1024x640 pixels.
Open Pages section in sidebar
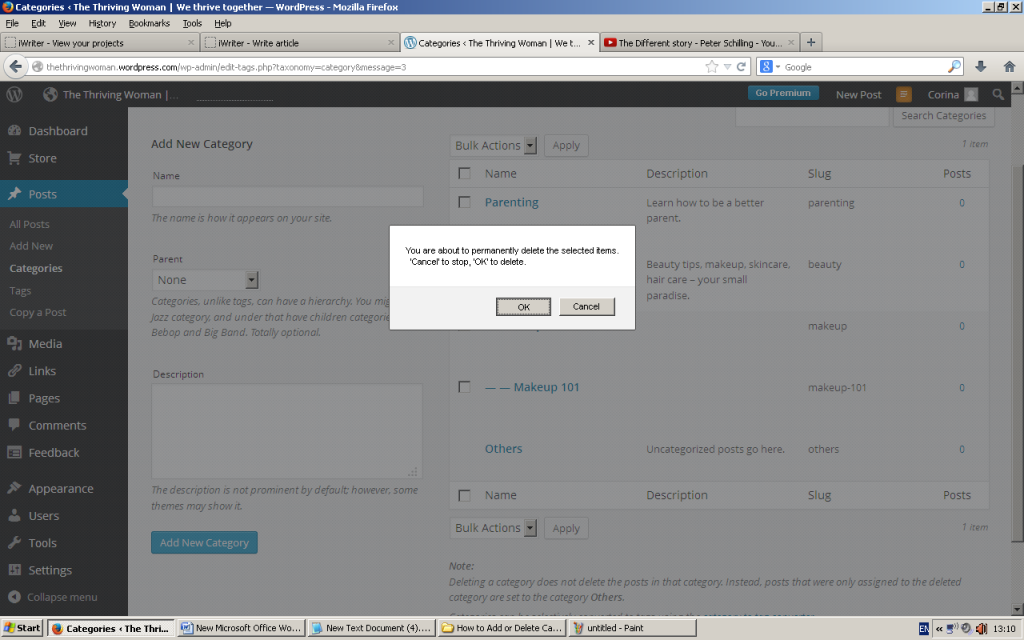click(x=44, y=398)
